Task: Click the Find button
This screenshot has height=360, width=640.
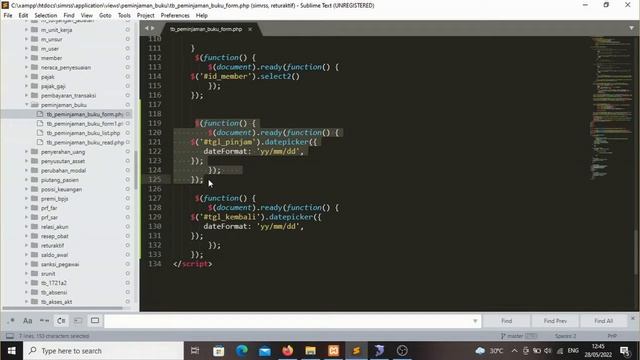Action: click(507, 321)
